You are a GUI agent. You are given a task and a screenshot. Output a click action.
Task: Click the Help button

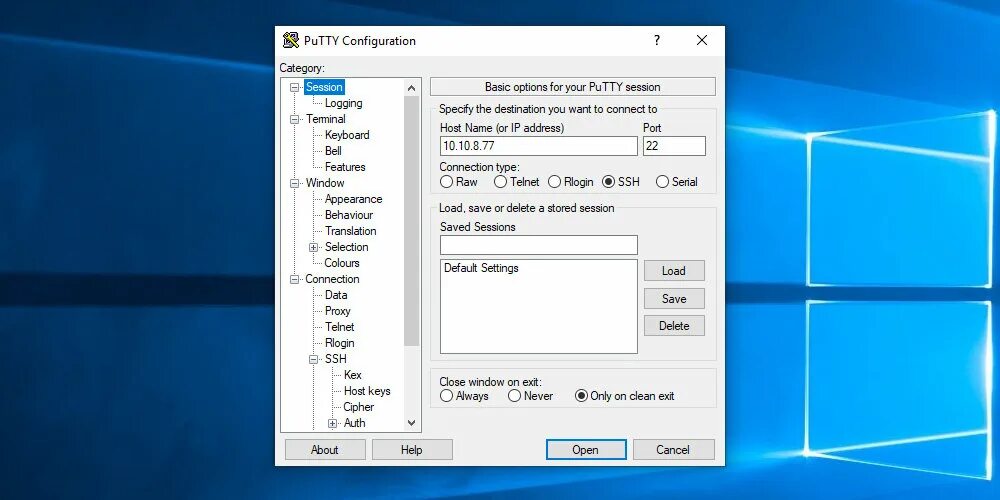(412, 450)
